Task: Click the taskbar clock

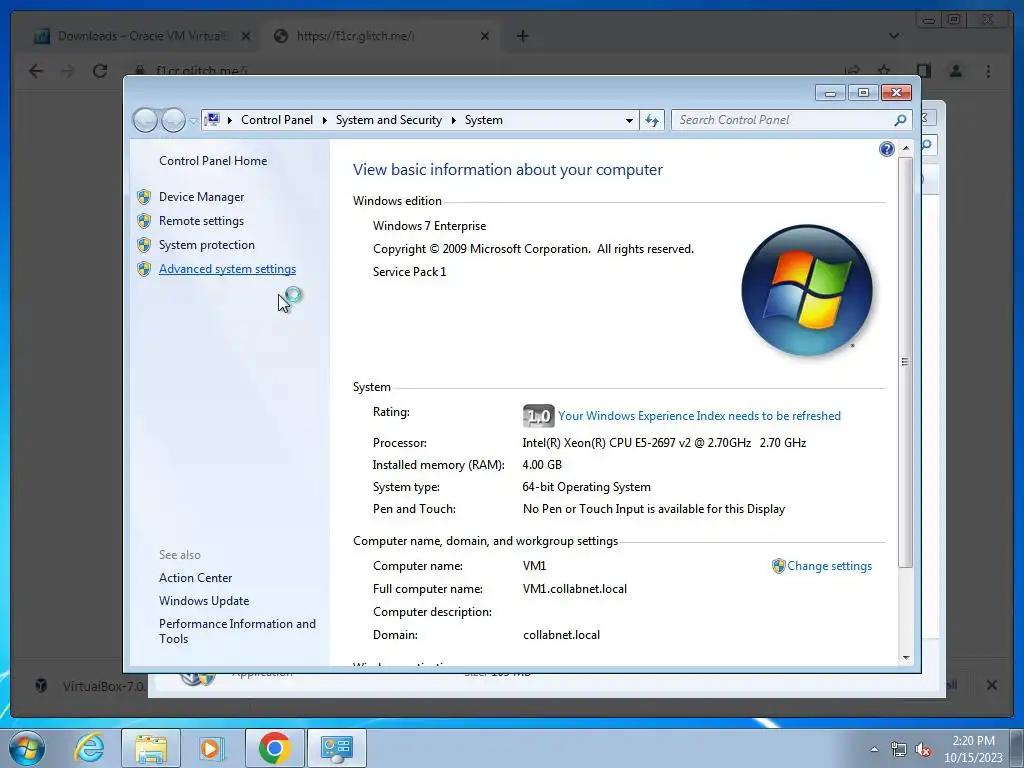Action: 973,749
